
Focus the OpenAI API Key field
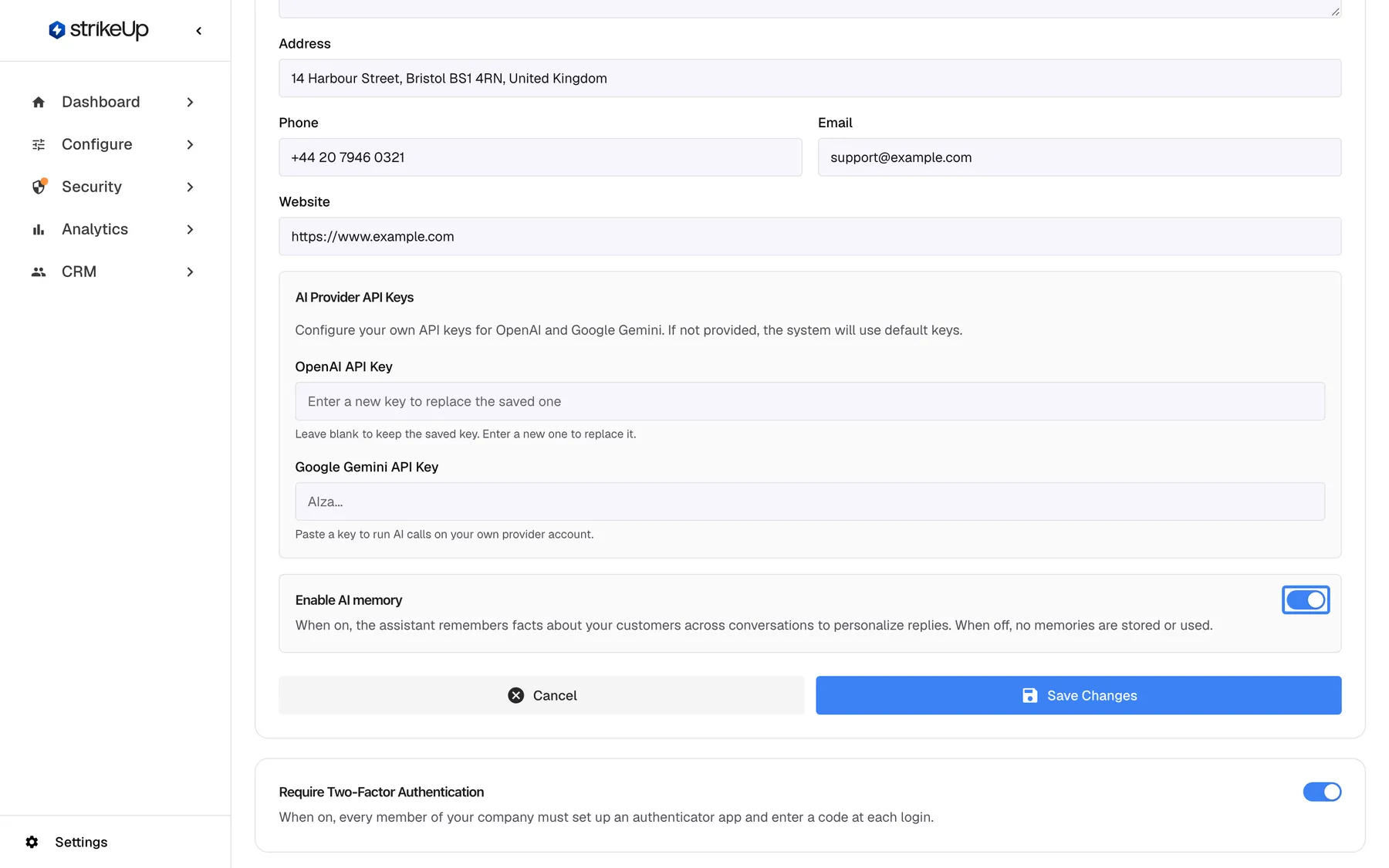pyautogui.click(x=809, y=401)
